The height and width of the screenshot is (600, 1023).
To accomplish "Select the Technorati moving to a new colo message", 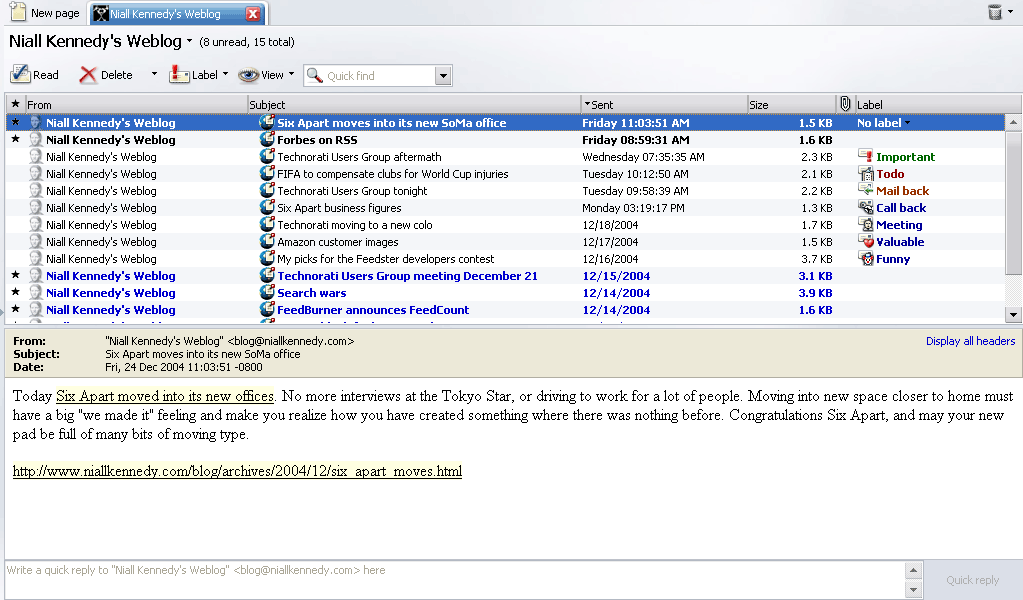I will click(x=505, y=224).
